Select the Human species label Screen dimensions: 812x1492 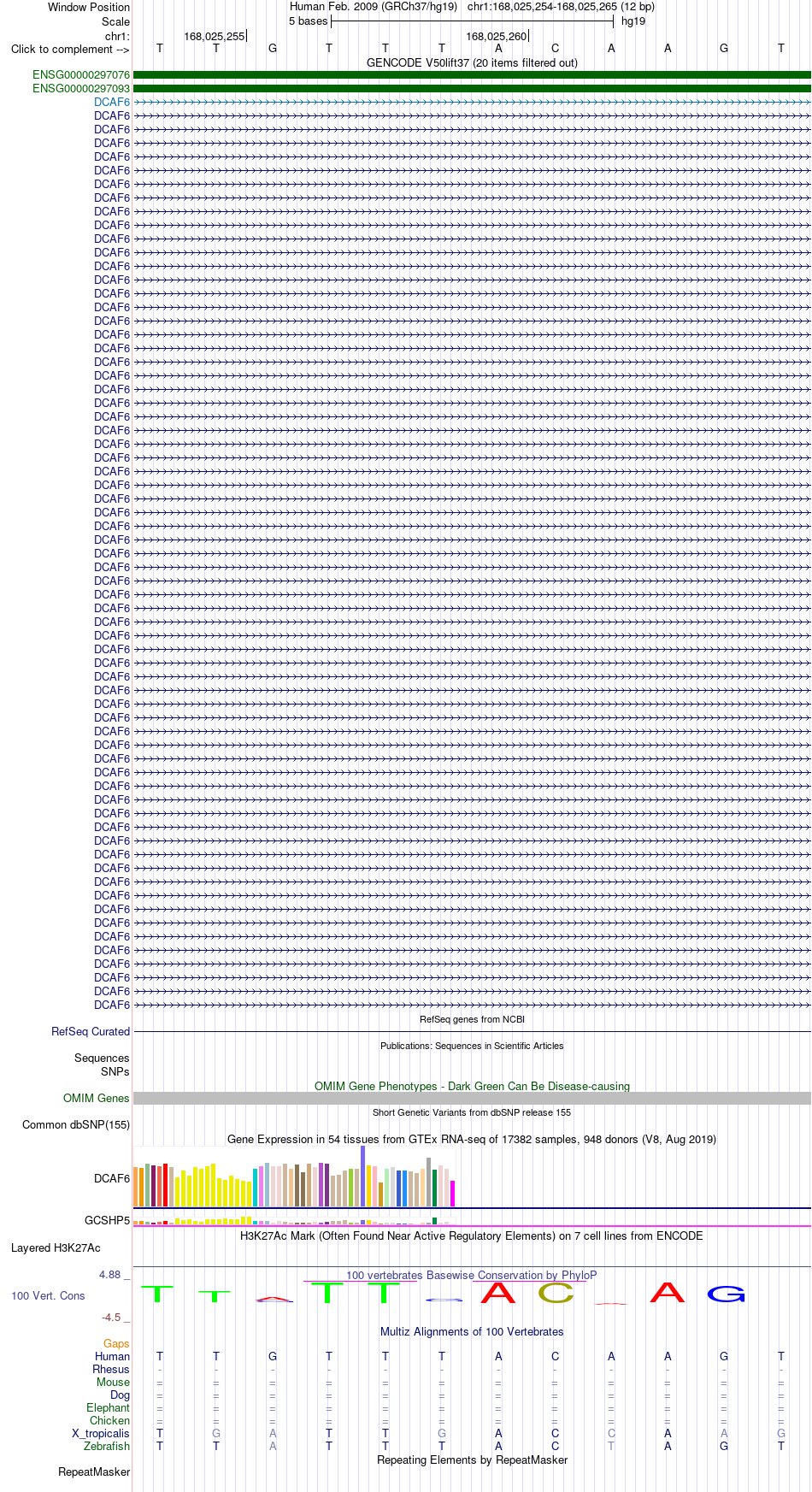[x=113, y=1357]
